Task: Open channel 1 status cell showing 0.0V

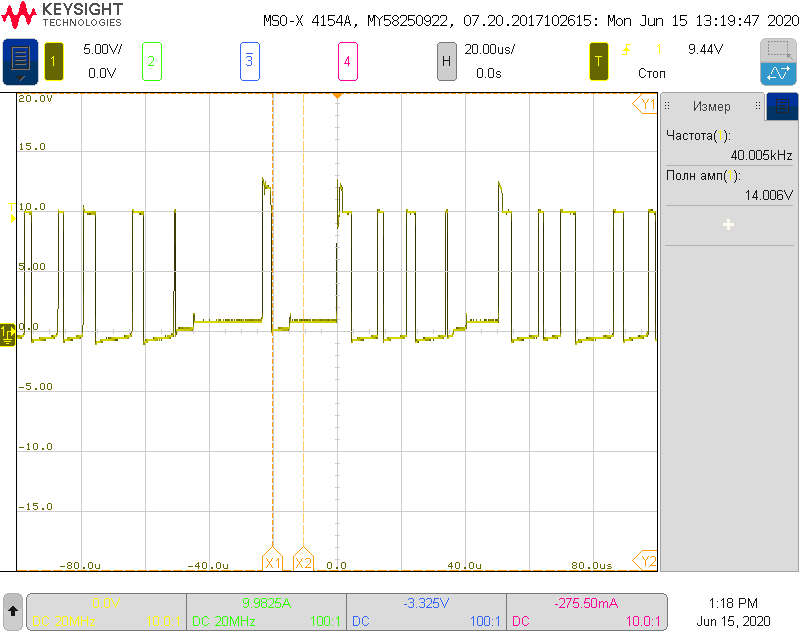Action: click(106, 612)
